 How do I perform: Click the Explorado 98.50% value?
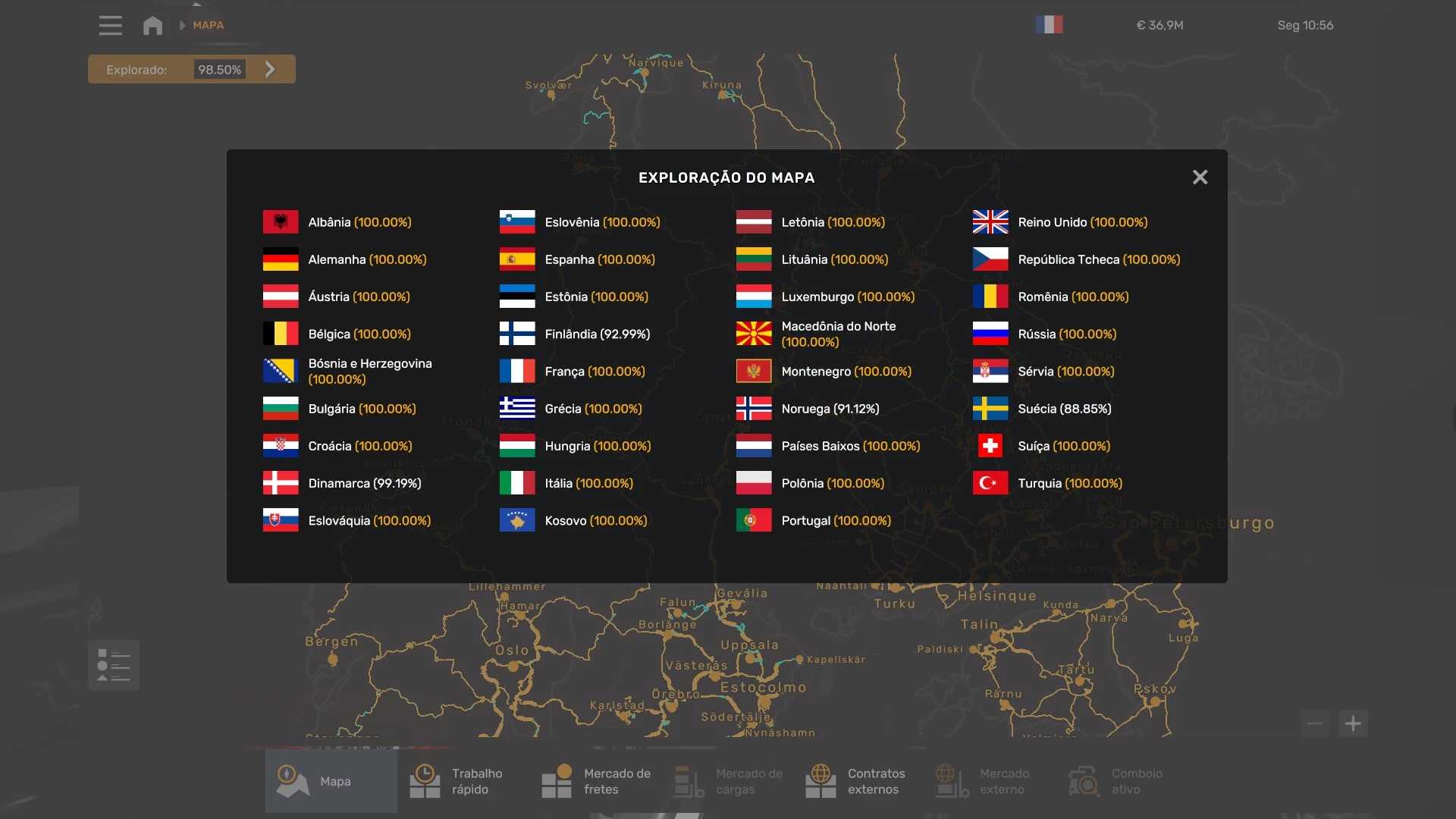[x=219, y=70]
